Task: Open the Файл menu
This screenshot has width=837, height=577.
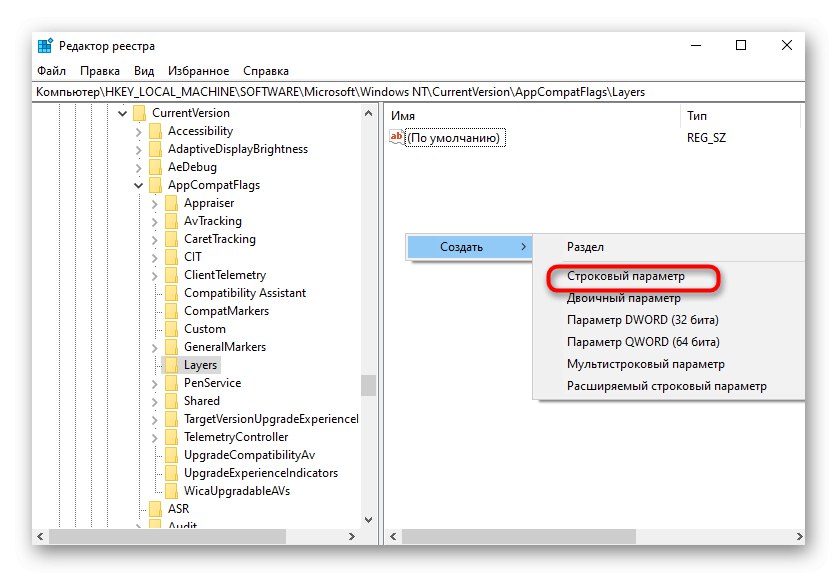Action: pyautogui.click(x=51, y=71)
